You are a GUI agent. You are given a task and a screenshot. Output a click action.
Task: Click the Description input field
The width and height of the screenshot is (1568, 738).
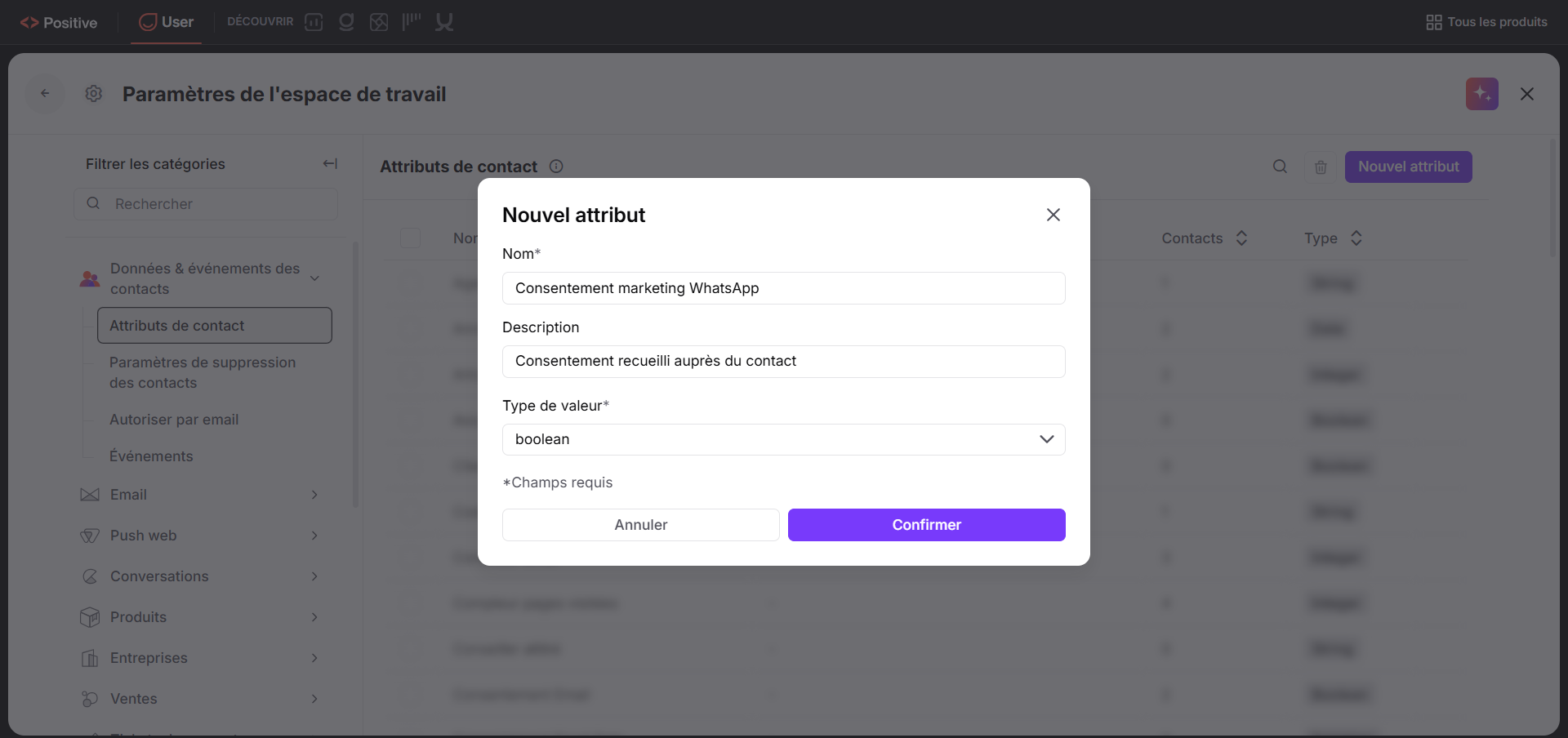coord(784,362)
